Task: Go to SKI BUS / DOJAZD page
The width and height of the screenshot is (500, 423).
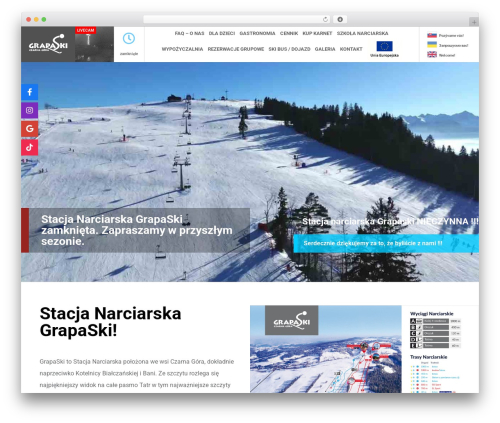Action: (x=289, y=49)
